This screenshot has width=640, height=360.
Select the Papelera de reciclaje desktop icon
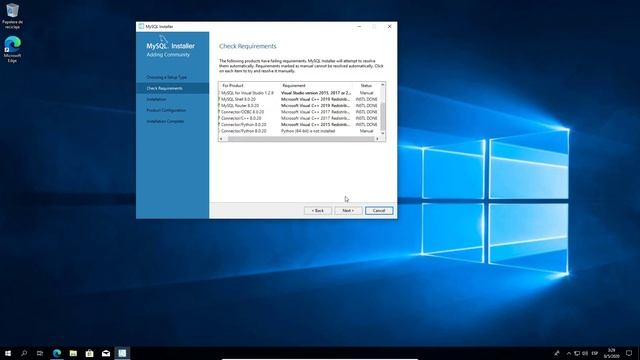[x=12, y=16]
